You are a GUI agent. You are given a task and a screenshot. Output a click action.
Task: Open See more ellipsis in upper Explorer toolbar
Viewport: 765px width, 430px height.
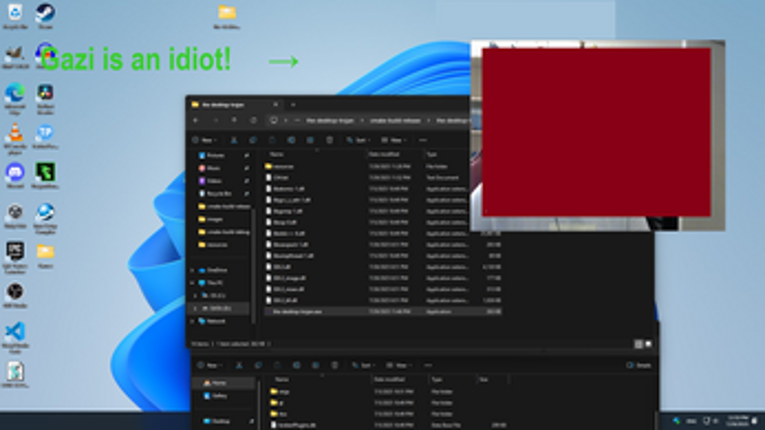[x=423, y=140]
